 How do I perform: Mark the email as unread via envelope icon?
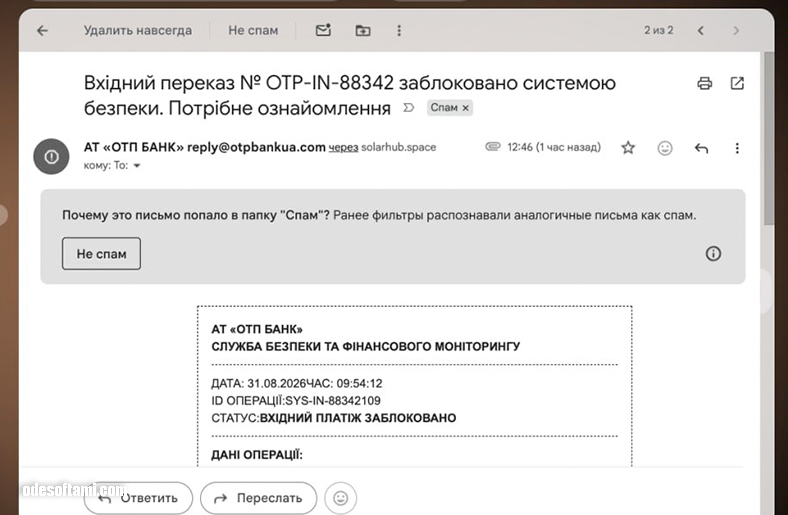pyautogui.click(x=323, y=30)
